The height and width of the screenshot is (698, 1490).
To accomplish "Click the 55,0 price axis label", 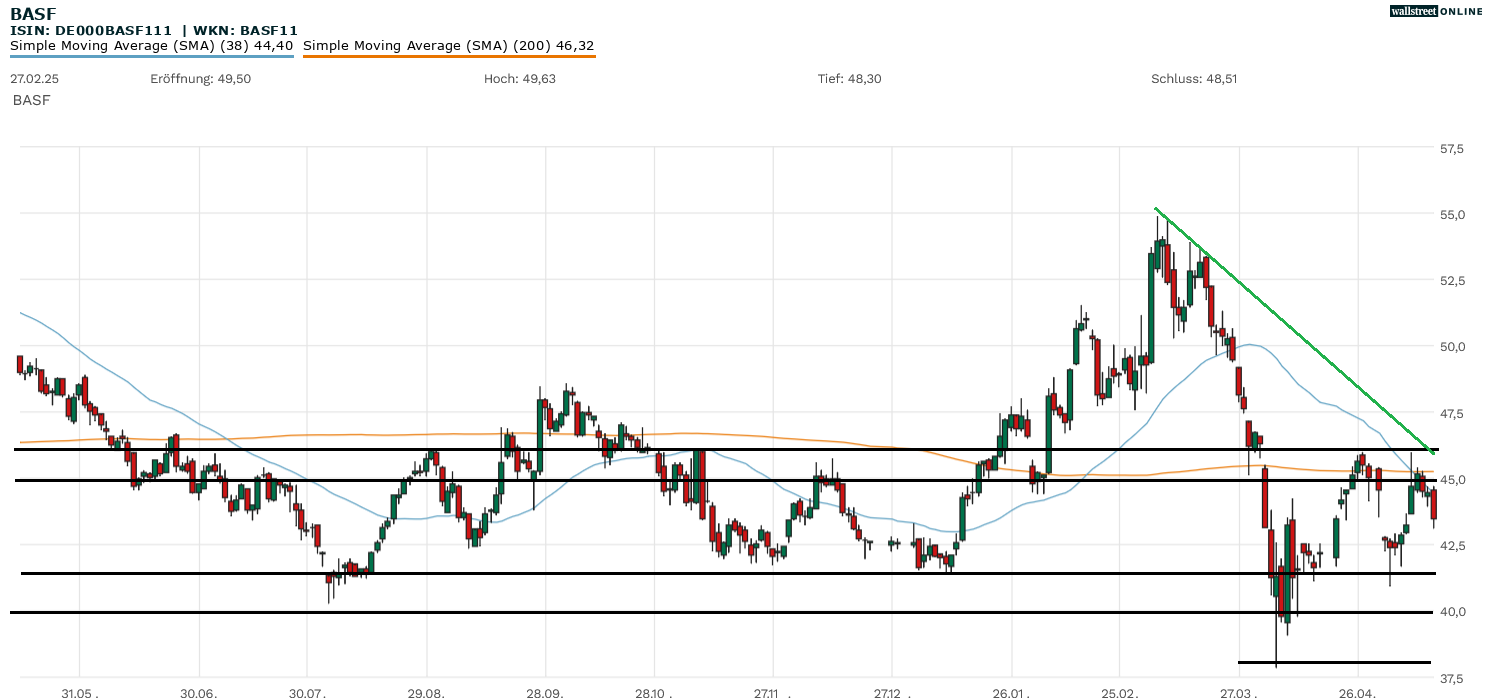I will tap(1451, 215).
